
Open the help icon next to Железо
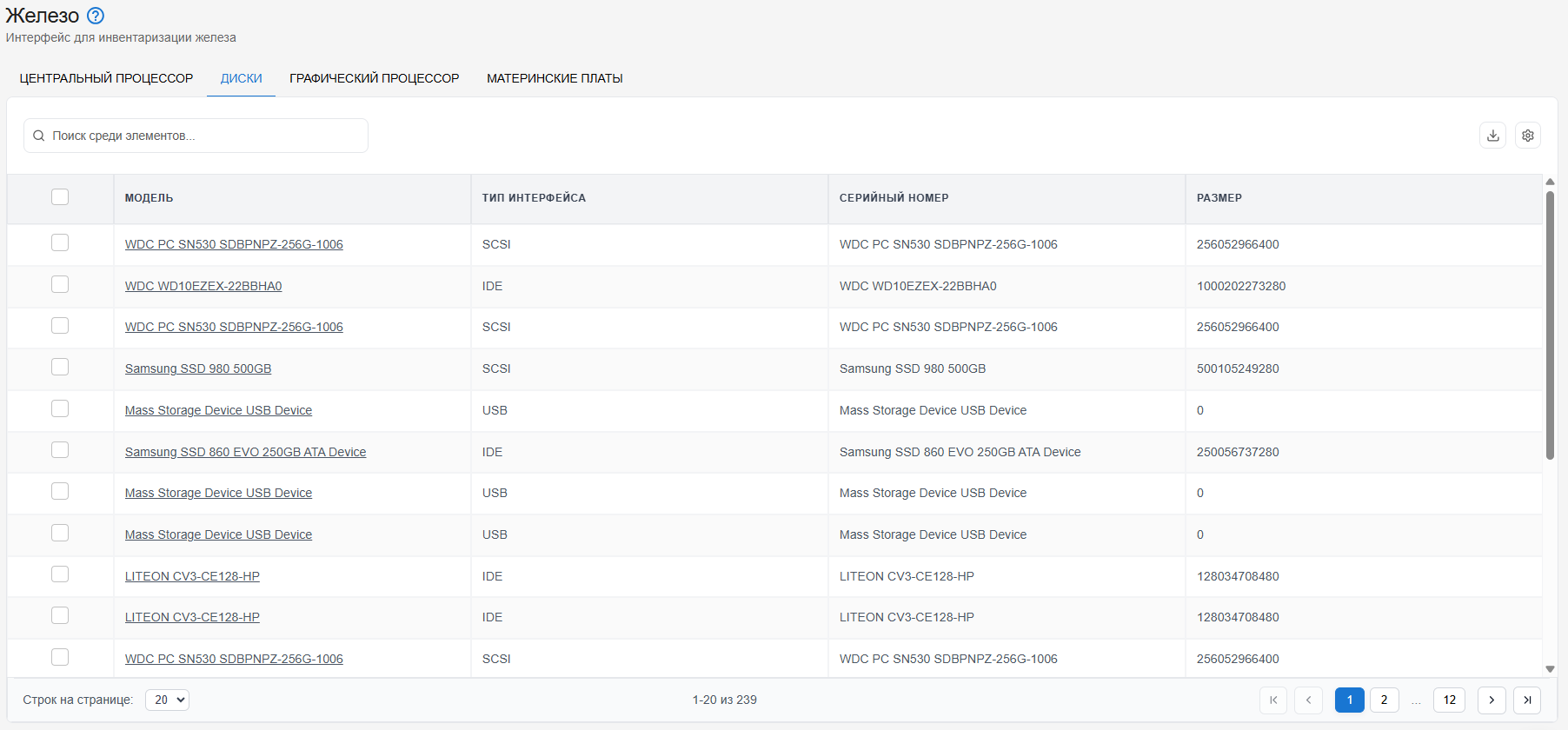(96, 16)
